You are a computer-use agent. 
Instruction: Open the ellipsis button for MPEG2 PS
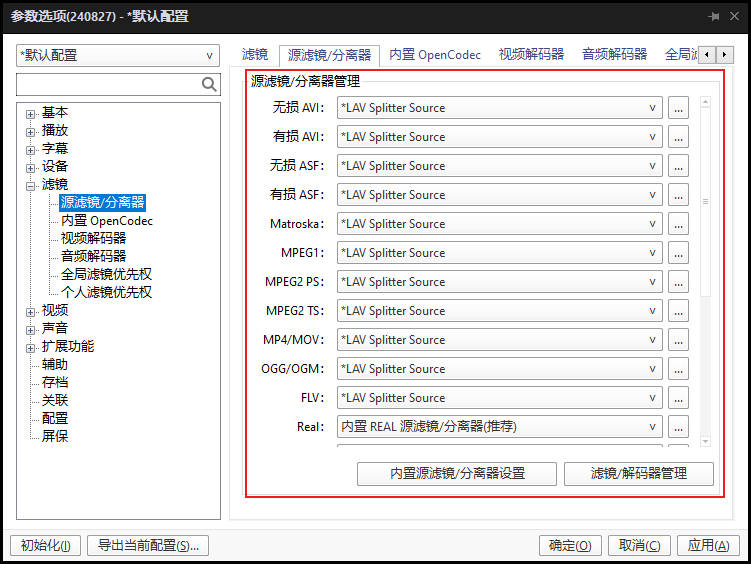(678, 282)
